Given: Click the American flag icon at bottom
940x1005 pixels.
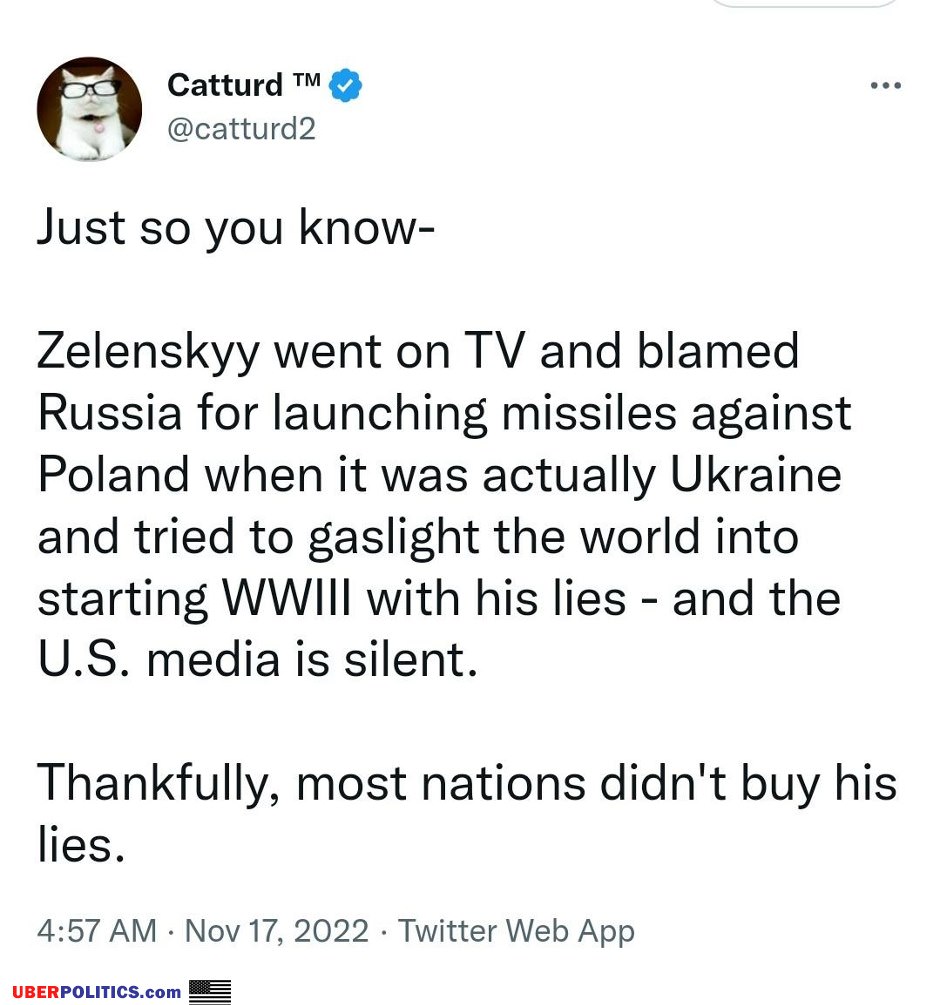Looking at the screenshot, I should [210, 991].
